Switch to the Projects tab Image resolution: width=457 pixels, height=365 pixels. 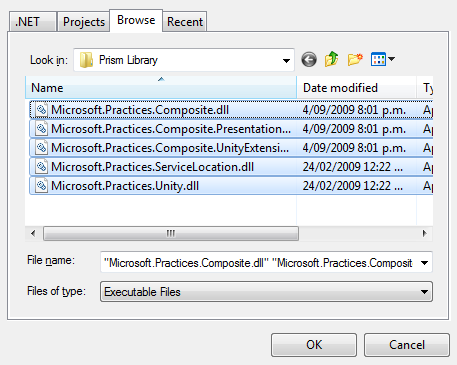[x=84, y=22]
